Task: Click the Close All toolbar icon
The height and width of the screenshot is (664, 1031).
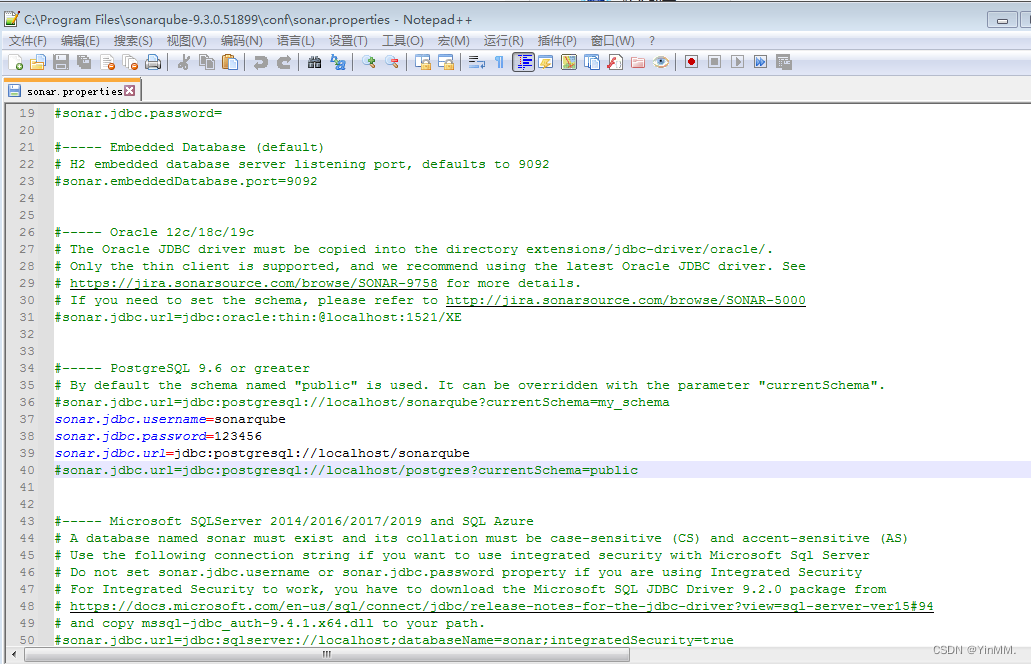Action: 130,62
